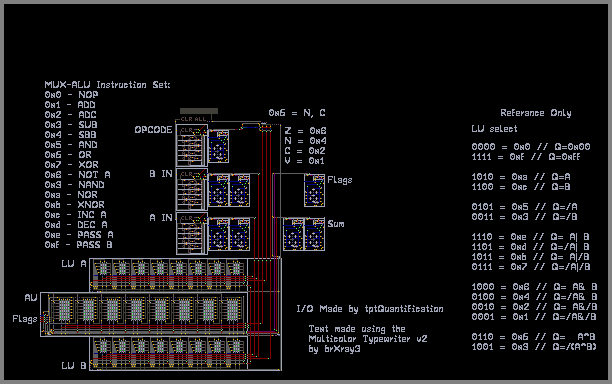Click the 0x7 - XOR instruction entry

pos(71,165)
